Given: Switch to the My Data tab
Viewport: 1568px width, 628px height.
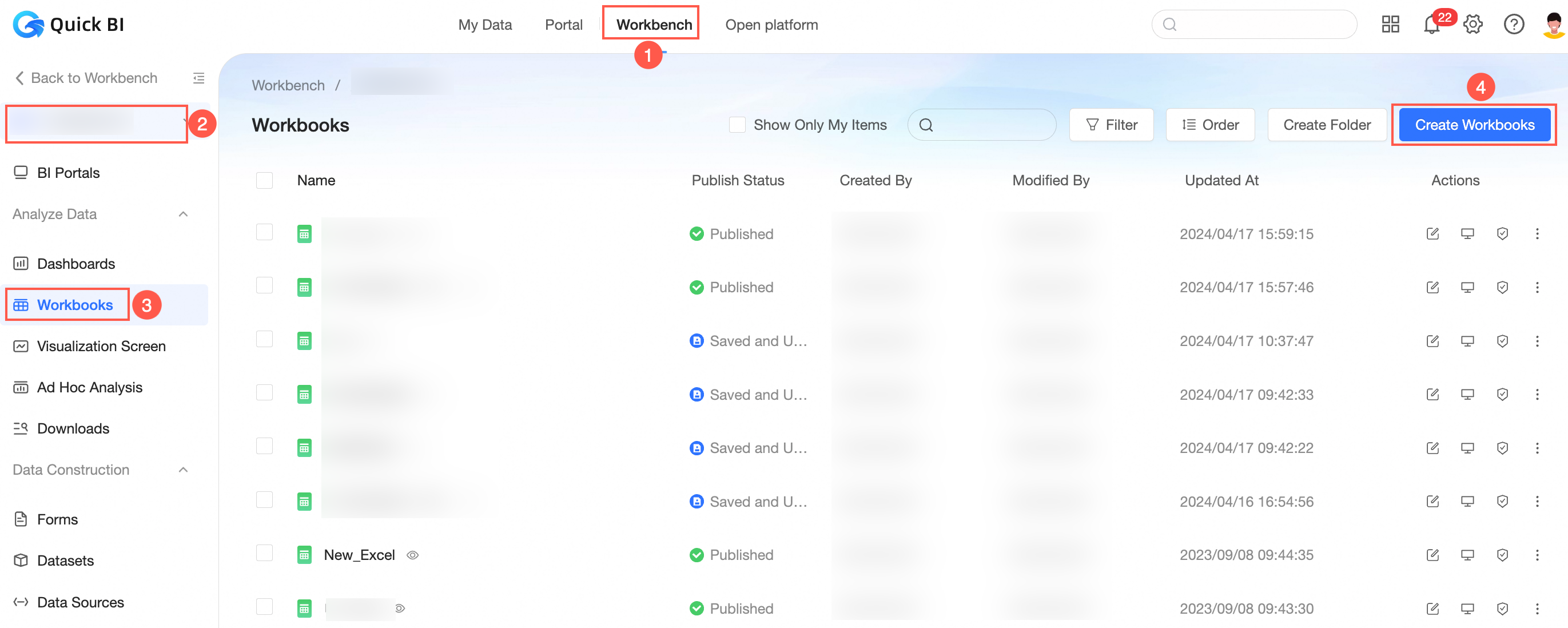Looking at the screenshot, I should pos(485,25).
